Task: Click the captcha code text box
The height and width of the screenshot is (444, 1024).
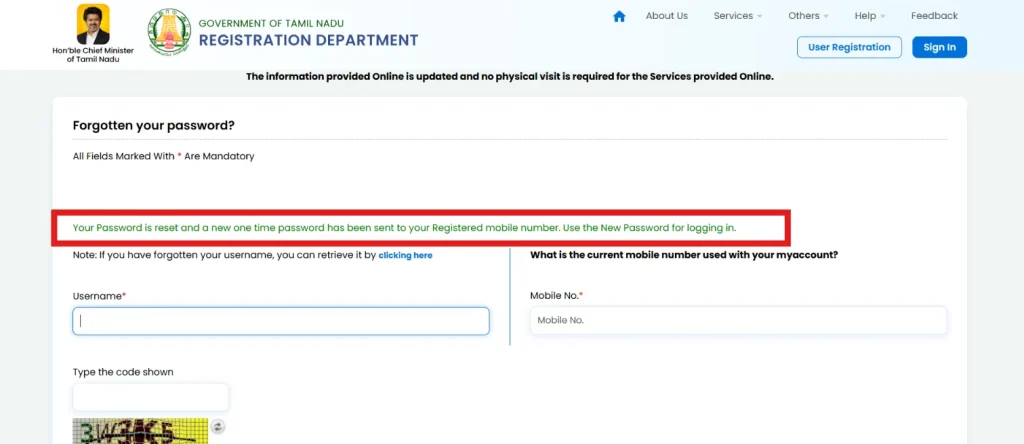Action: point(151,397)
